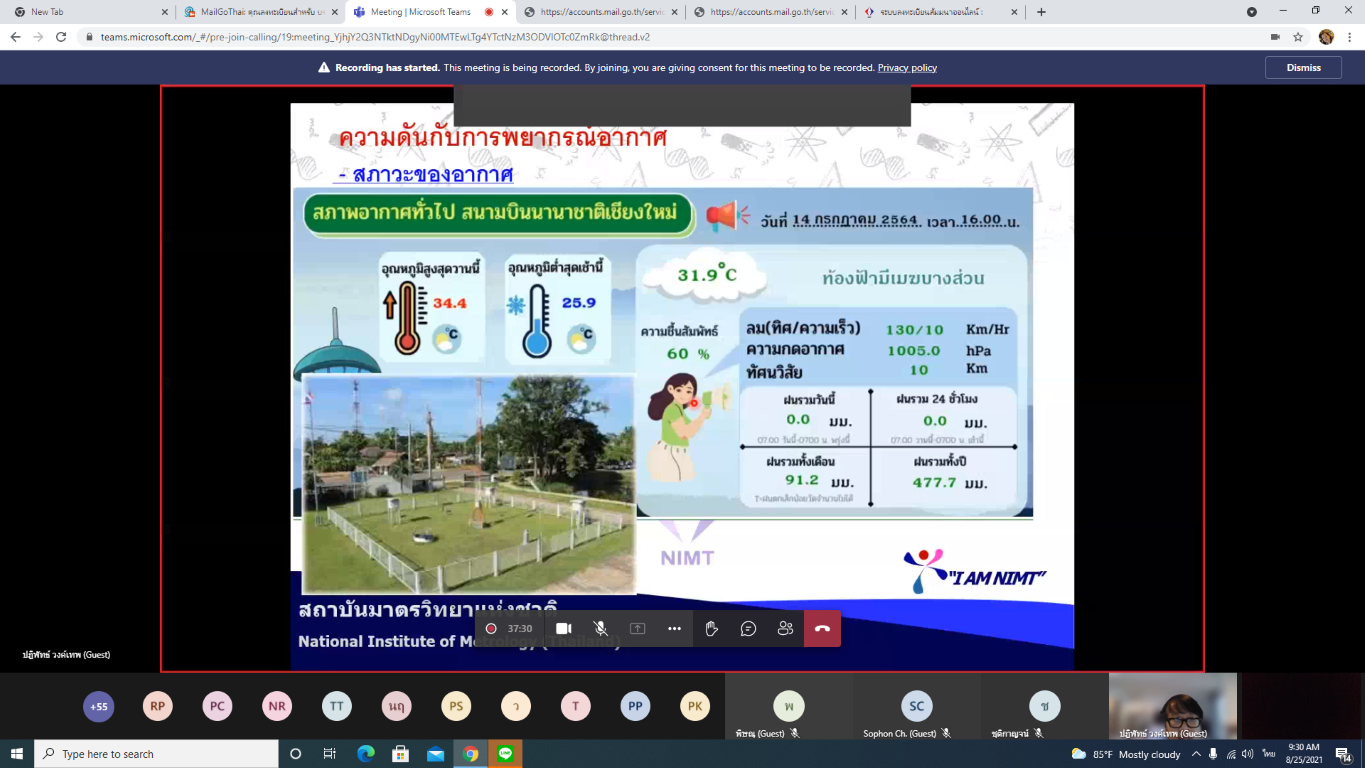The height and width of the screenshot is (768, 1365).
Task: Open more actions ellipsis menu
Action: point(674,628)
